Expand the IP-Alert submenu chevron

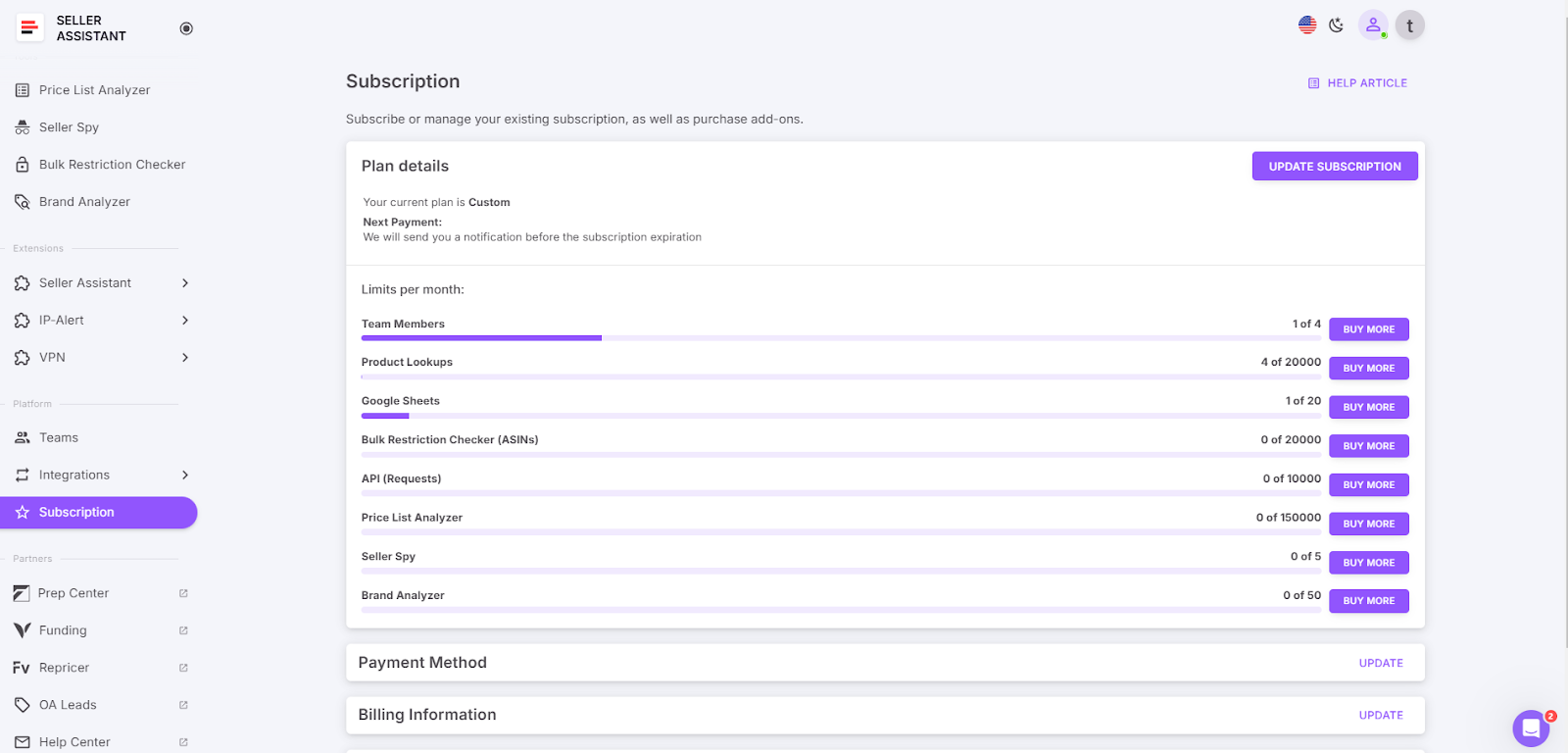point(185,321)
